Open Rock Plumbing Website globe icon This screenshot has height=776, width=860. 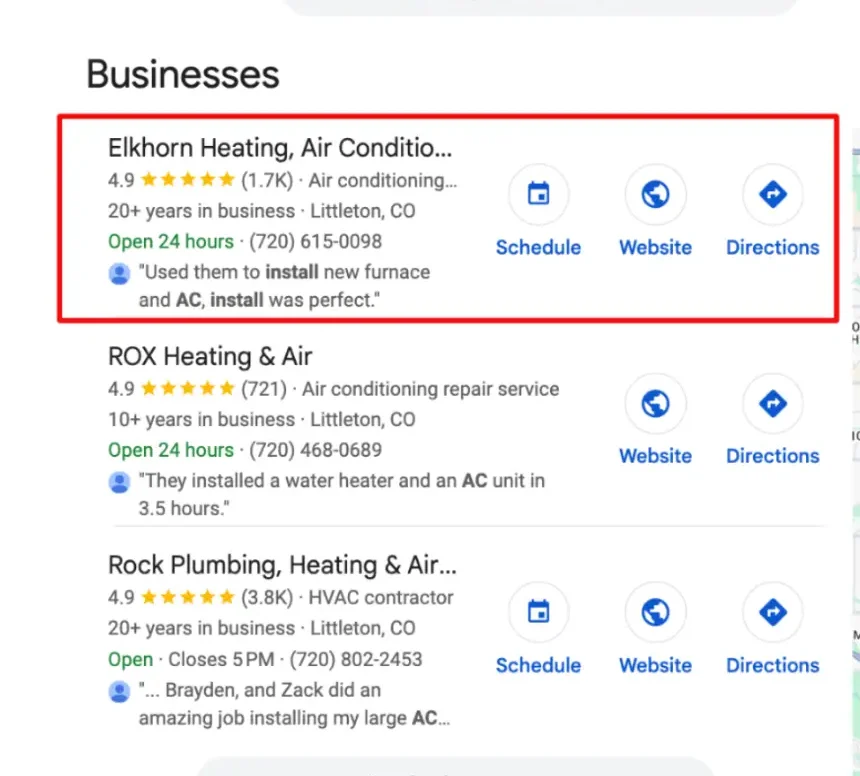click(x=655, y=611)
